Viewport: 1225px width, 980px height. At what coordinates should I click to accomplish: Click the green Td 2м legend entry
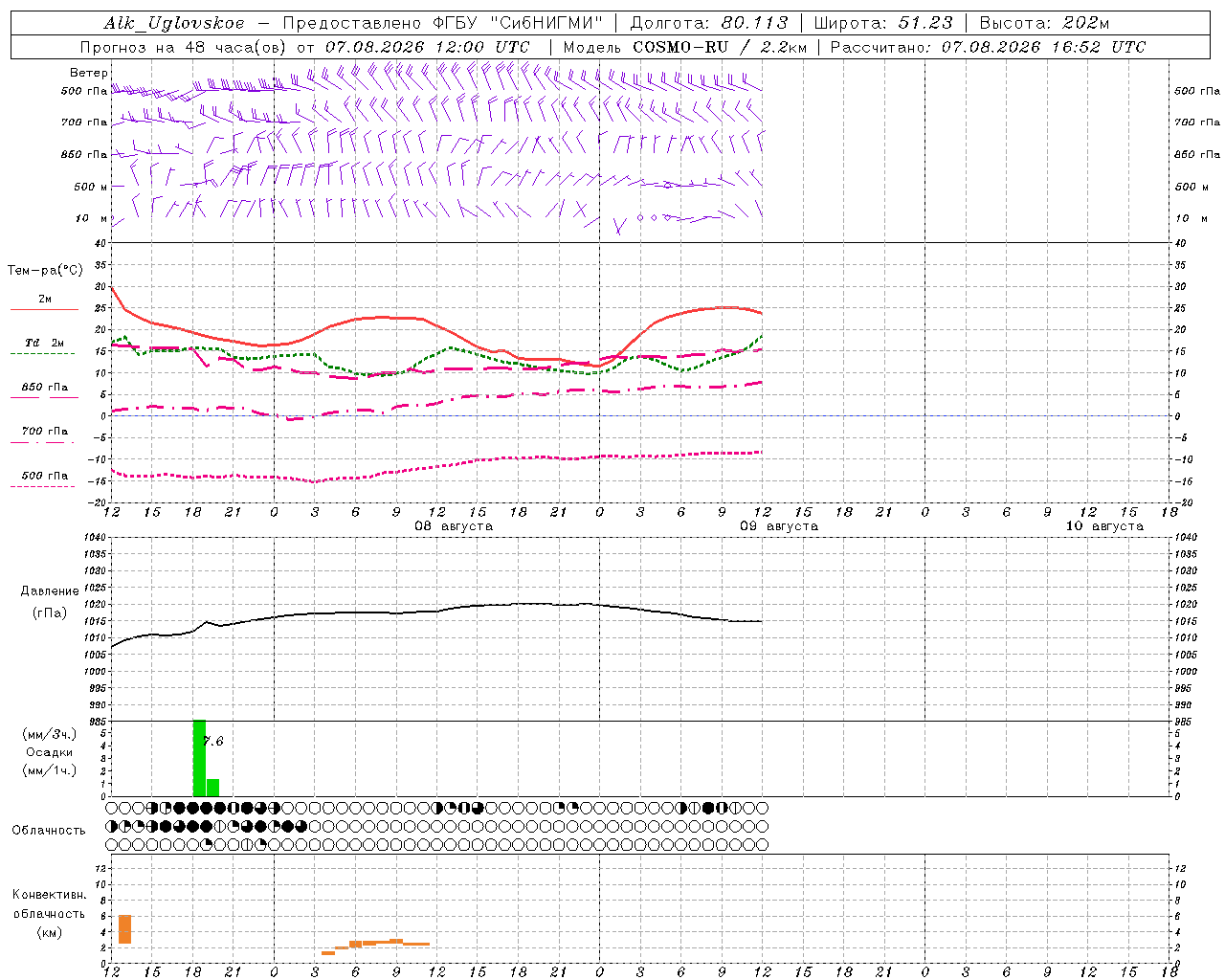[x=44, y=347]
